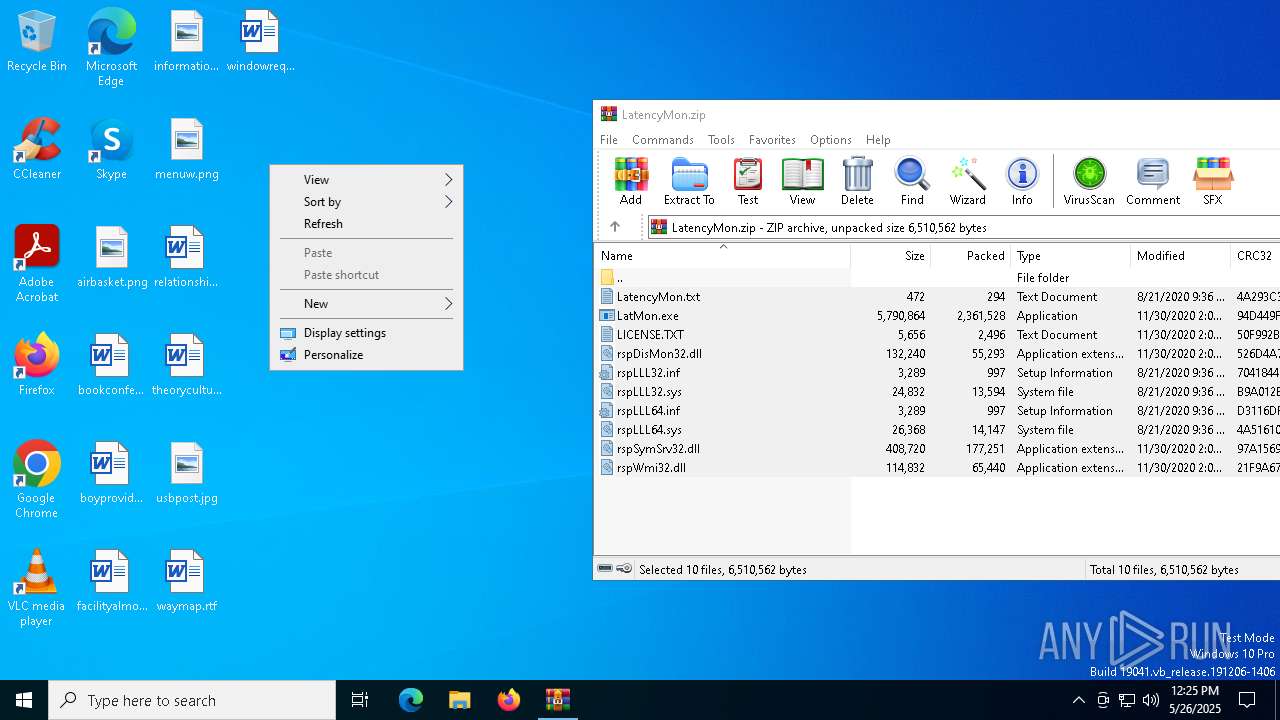Screen dimensions: 1280x720
Task: Select Adobe Acrobat desktop shortcut
Action: 37,265
